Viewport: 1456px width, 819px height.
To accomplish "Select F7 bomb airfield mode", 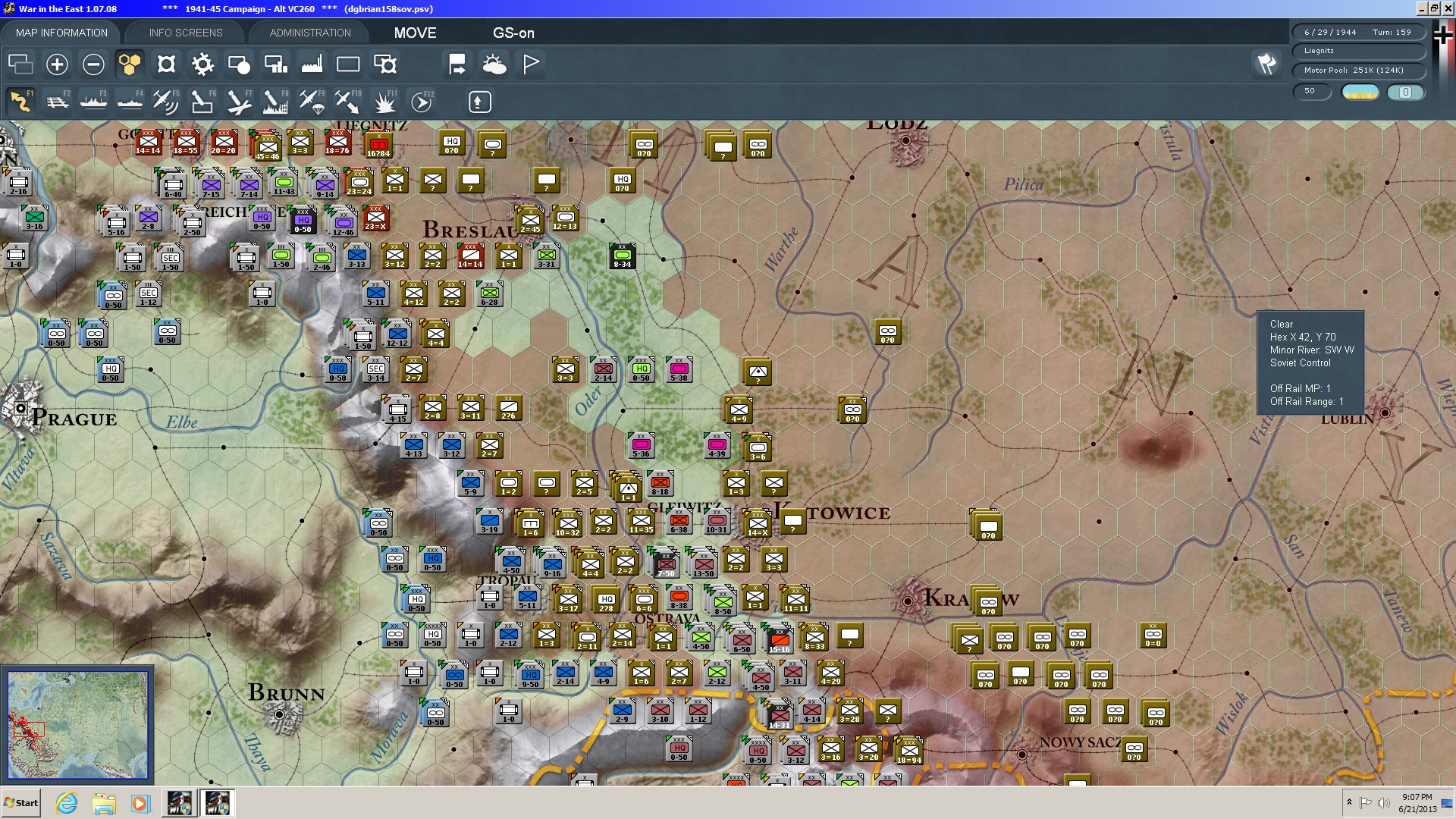I will click(x=239, y=102).
